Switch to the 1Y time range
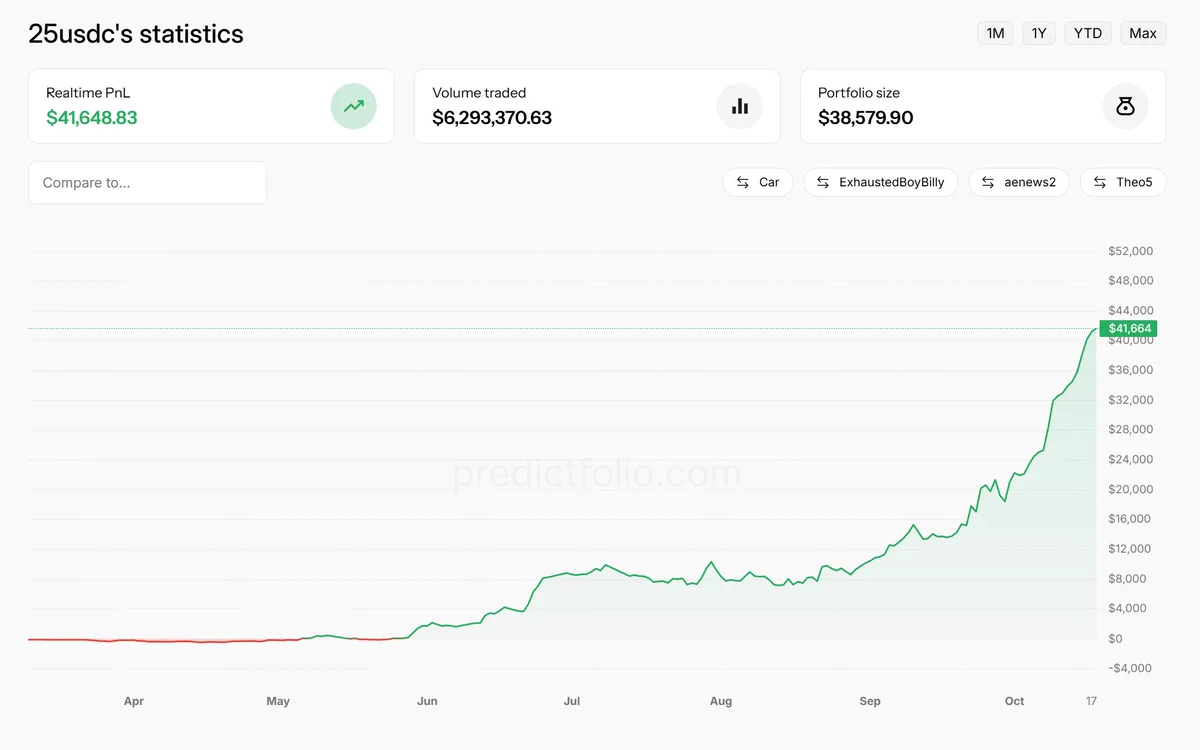Screen dimensions: 1200x750 point(1039,33)
